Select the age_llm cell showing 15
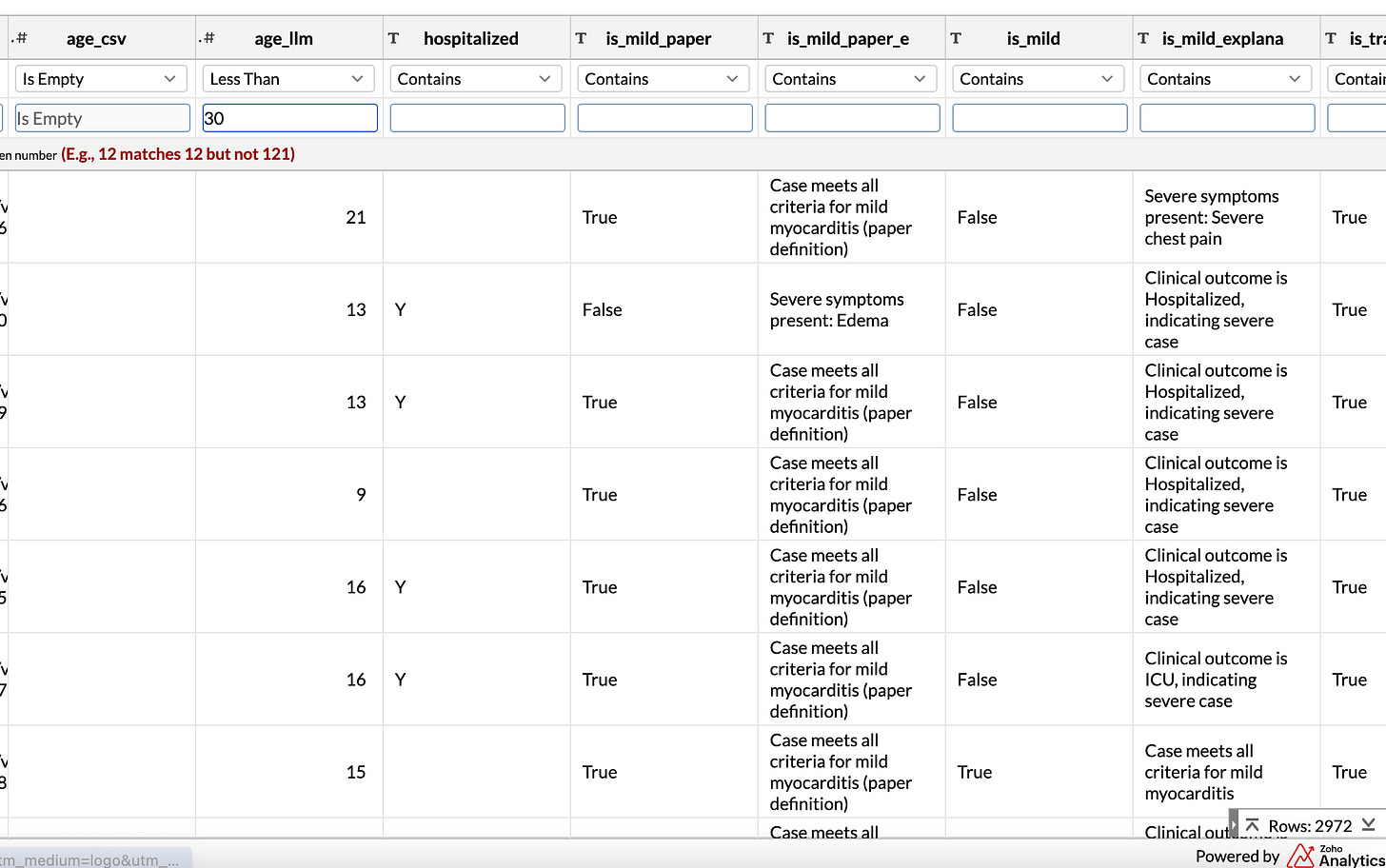Image resolution: width=1386 pixels, height=868 pixels. [289, 772]
